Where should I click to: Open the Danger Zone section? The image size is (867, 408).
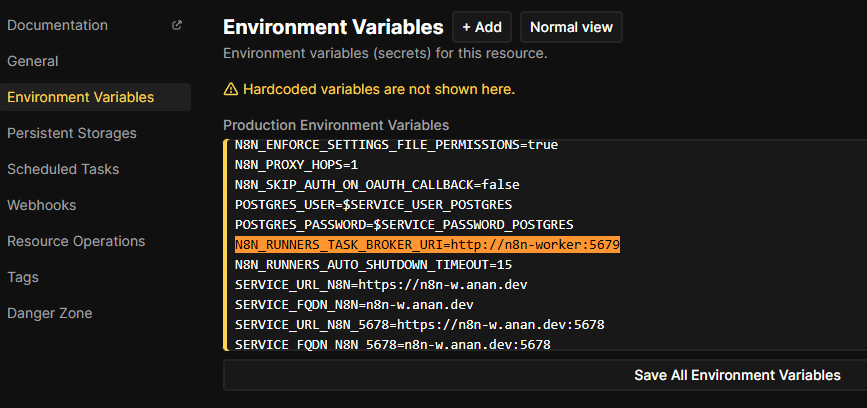50,313
